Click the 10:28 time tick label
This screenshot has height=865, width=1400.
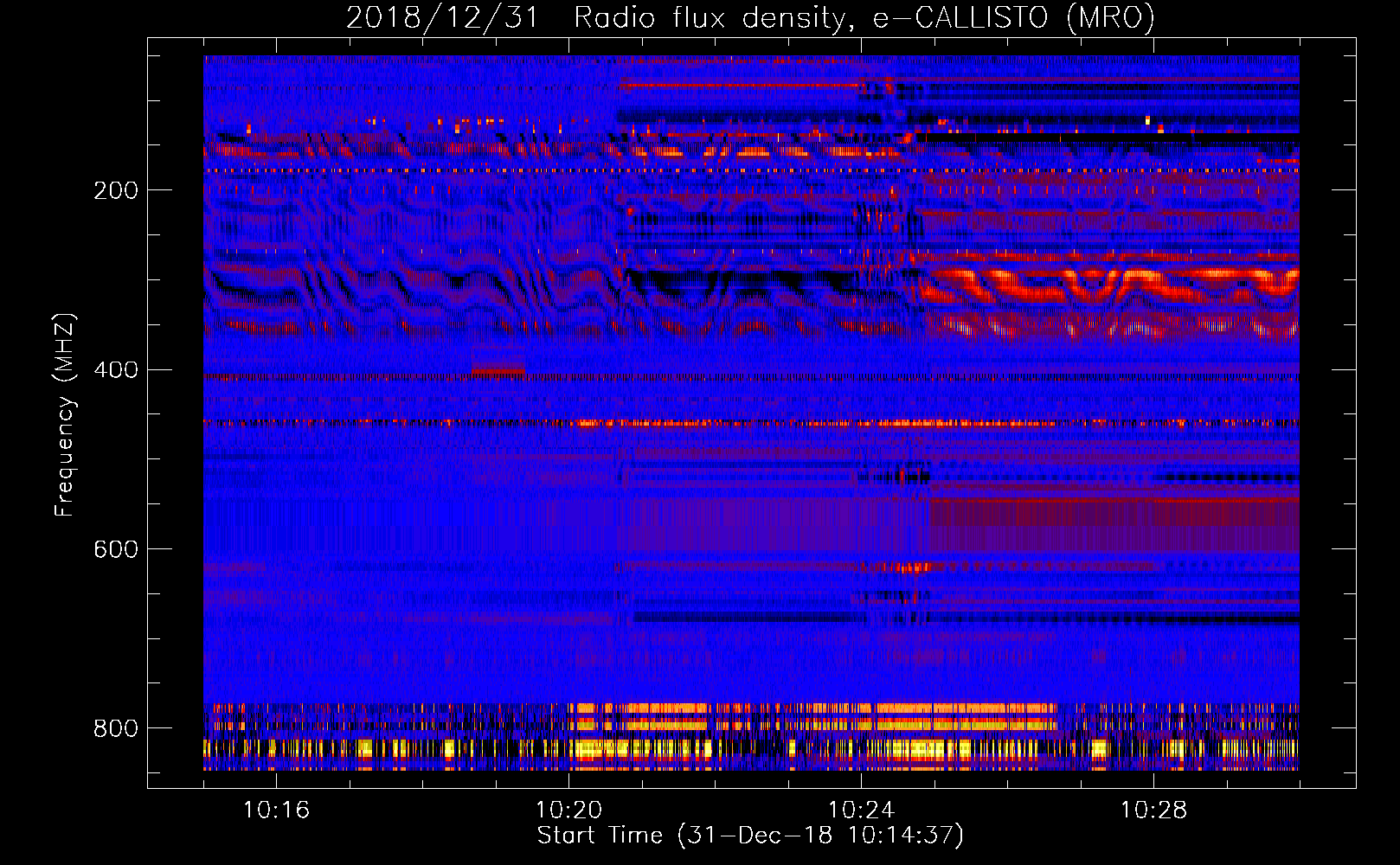click(1153, 810)
